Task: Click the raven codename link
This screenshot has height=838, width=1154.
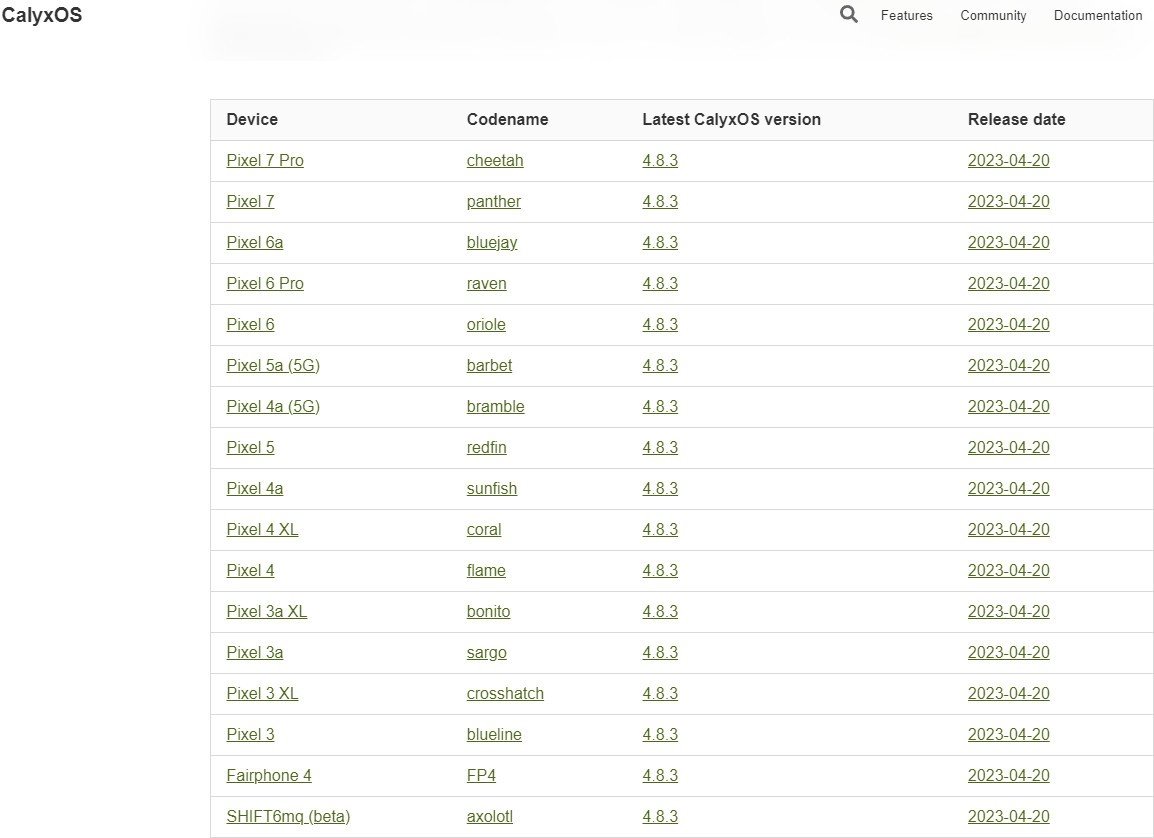Action: (486, 284)
